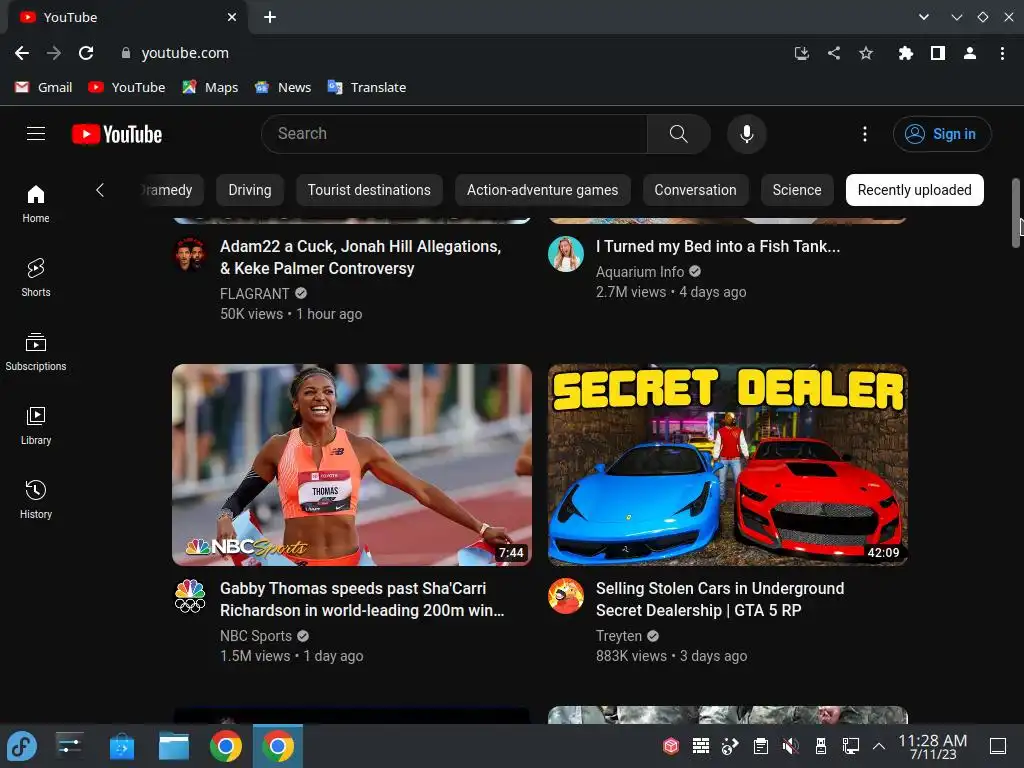Select the Action-adventure games chip
Screen dimensions: 1024x768
(542, 190)
